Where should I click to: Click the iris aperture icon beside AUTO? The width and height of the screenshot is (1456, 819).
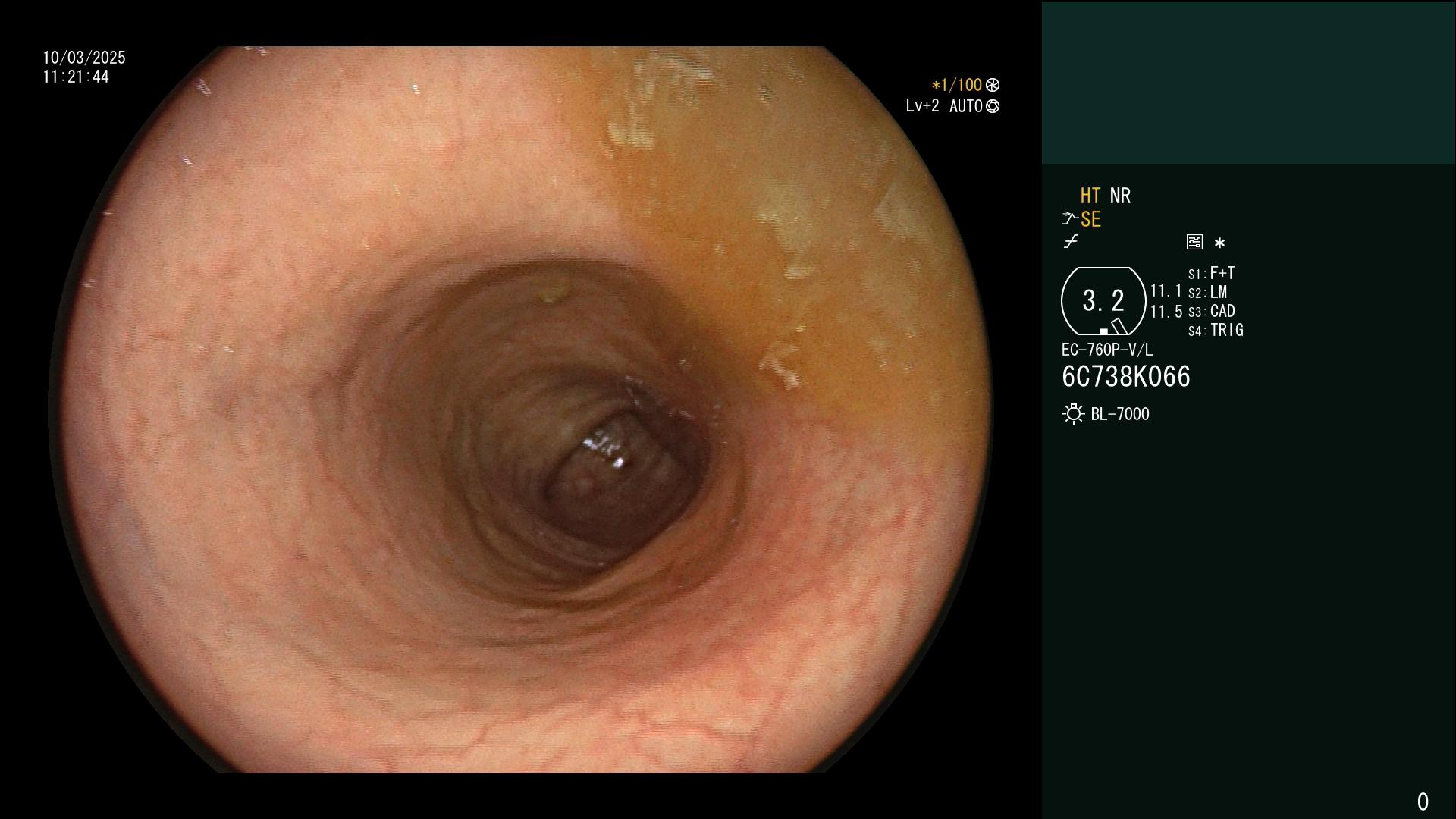[x=993, y=106]
